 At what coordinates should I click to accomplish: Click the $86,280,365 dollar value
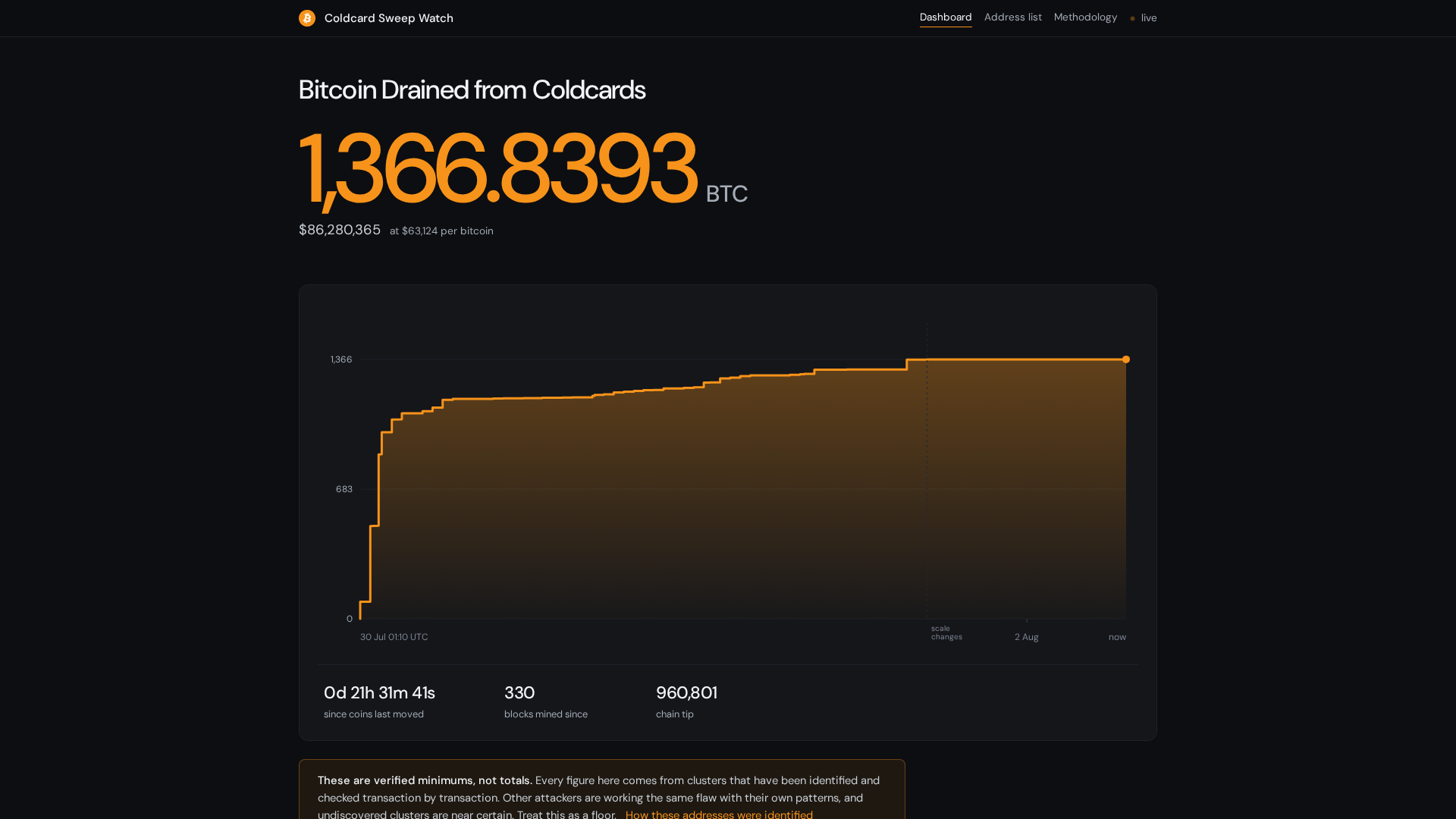tap(340, 230)
